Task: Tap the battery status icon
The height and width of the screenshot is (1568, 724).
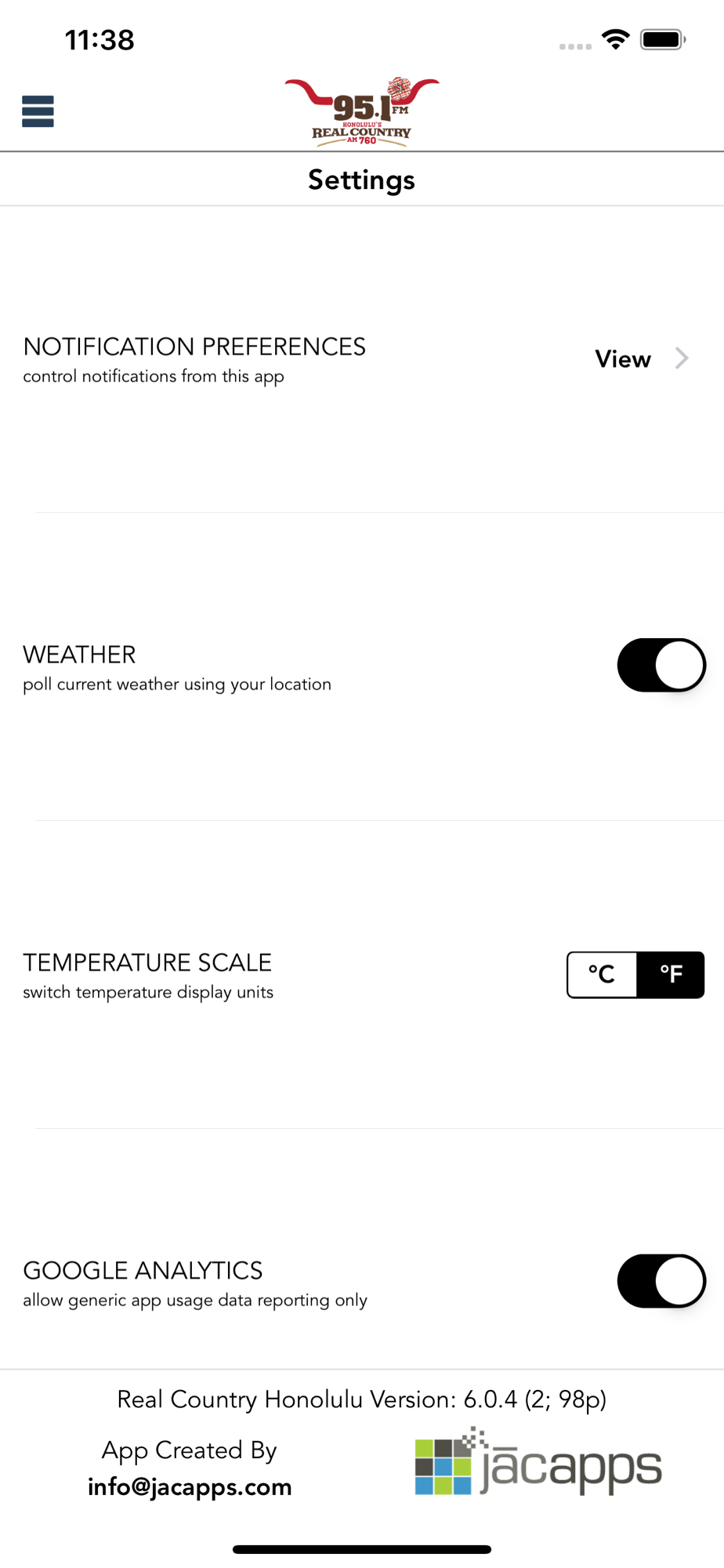Action: 663,39
